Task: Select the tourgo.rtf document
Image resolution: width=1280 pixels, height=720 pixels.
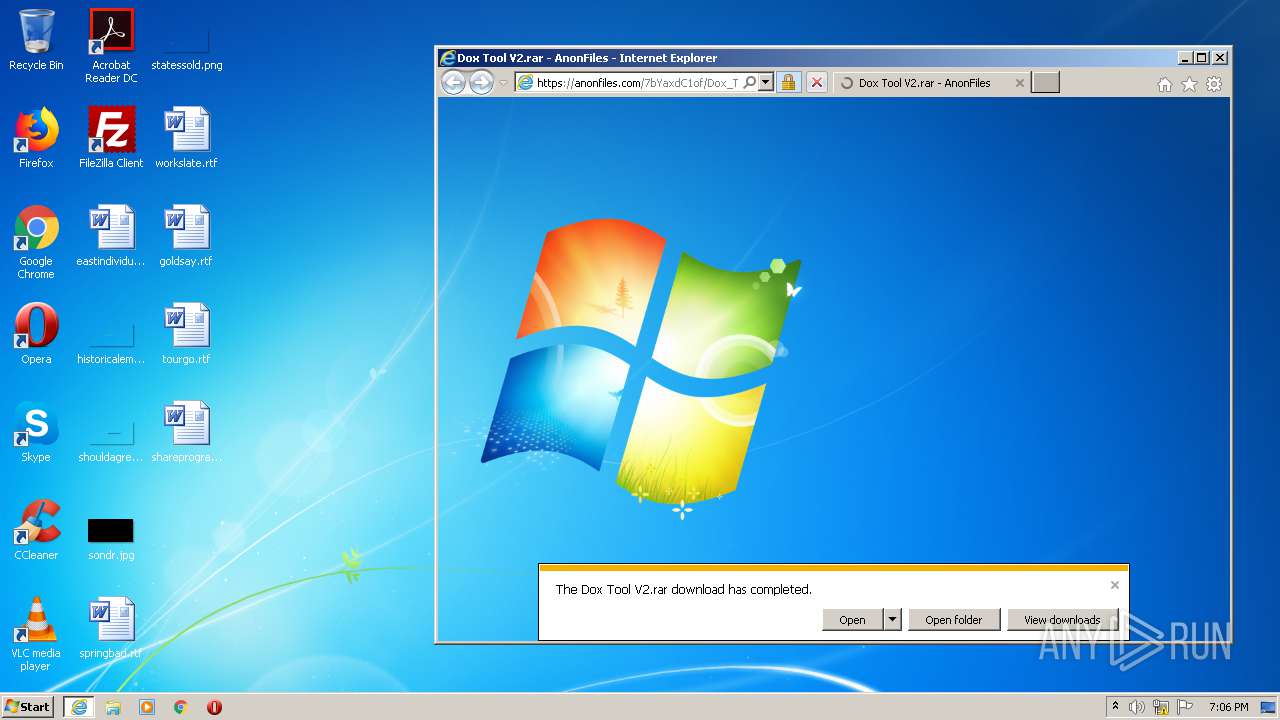Action: [187, 334]
